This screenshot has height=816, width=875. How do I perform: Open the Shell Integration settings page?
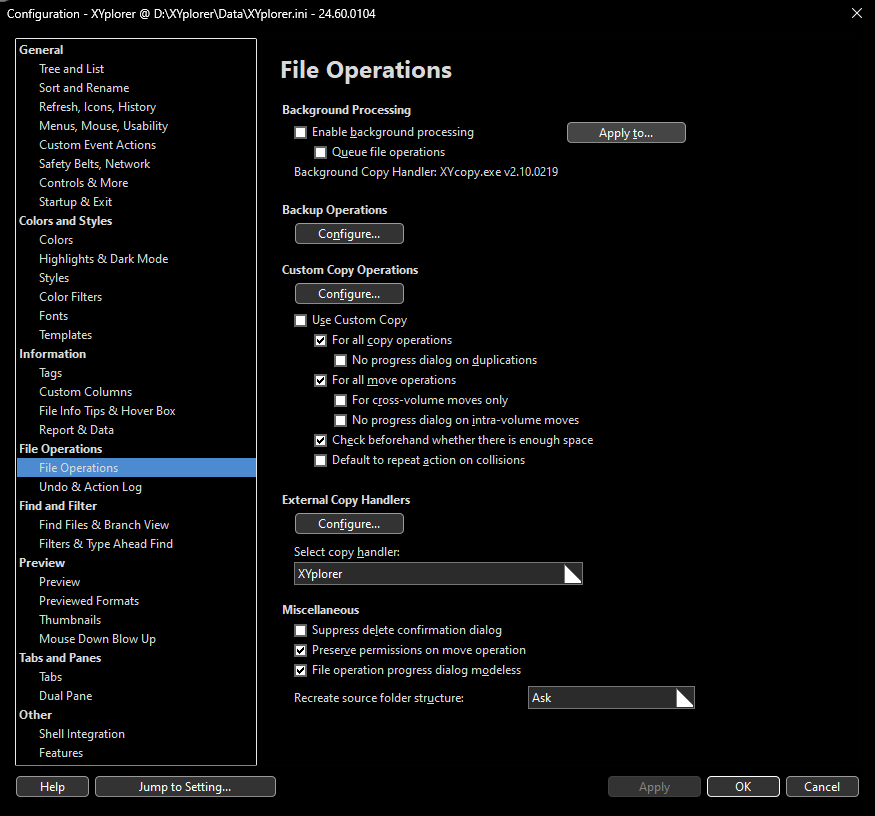81,733
